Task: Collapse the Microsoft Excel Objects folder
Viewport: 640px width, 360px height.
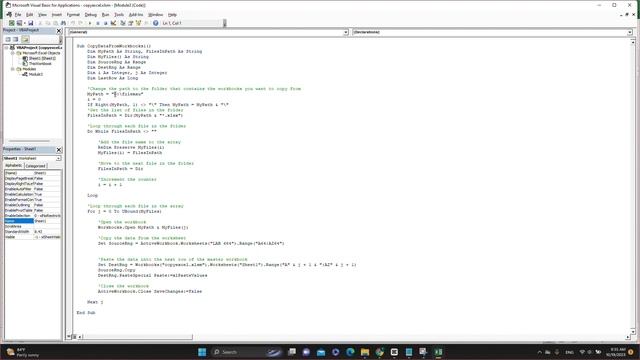Action: pyautogui.click(x=13, y=53)
